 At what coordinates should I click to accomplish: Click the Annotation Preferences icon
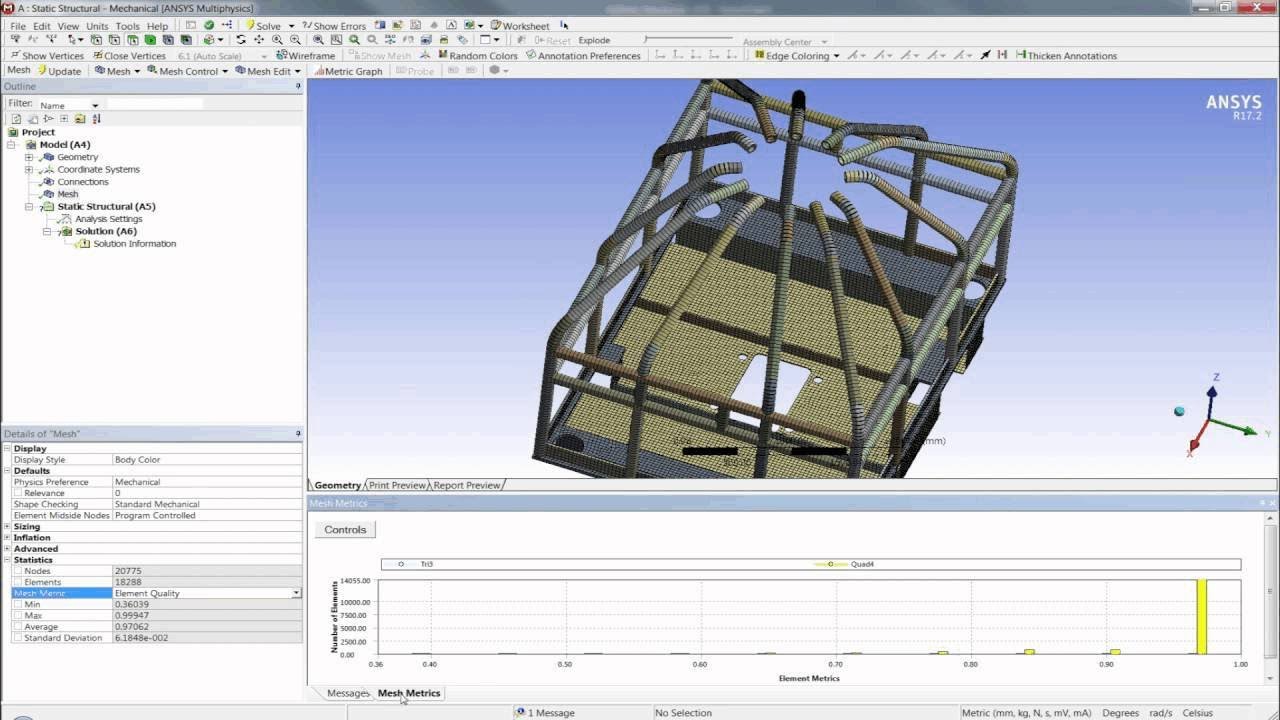tap(531, 55)
